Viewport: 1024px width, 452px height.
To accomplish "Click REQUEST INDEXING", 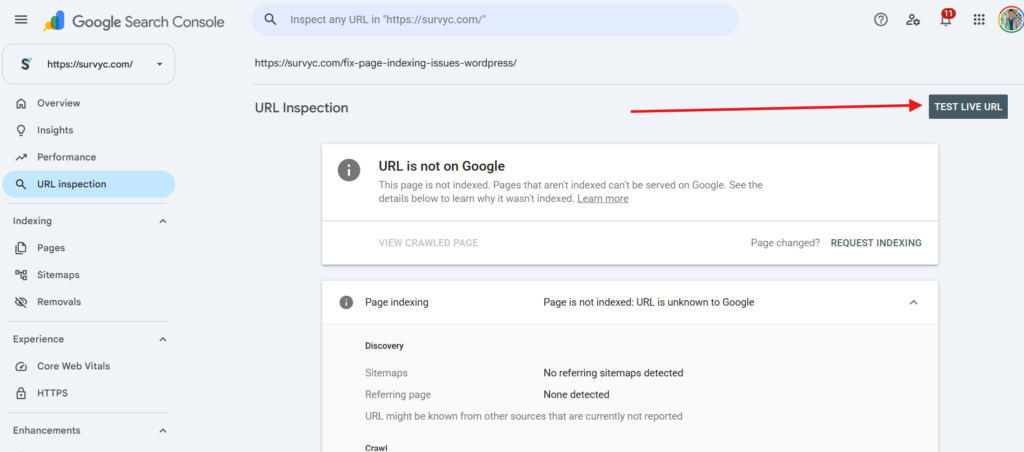I will click(876, 243).
